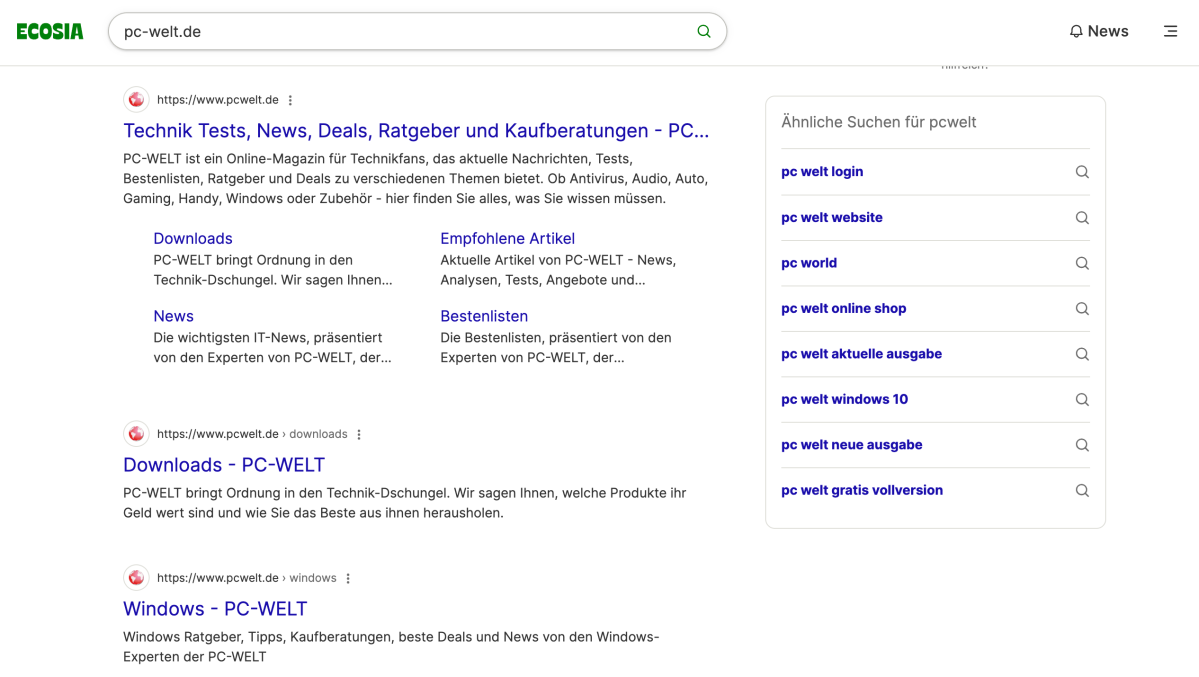The image size is (1199, 677).
Task: Click the search icon next to pc welt website
Action: tap(1082, 218)
